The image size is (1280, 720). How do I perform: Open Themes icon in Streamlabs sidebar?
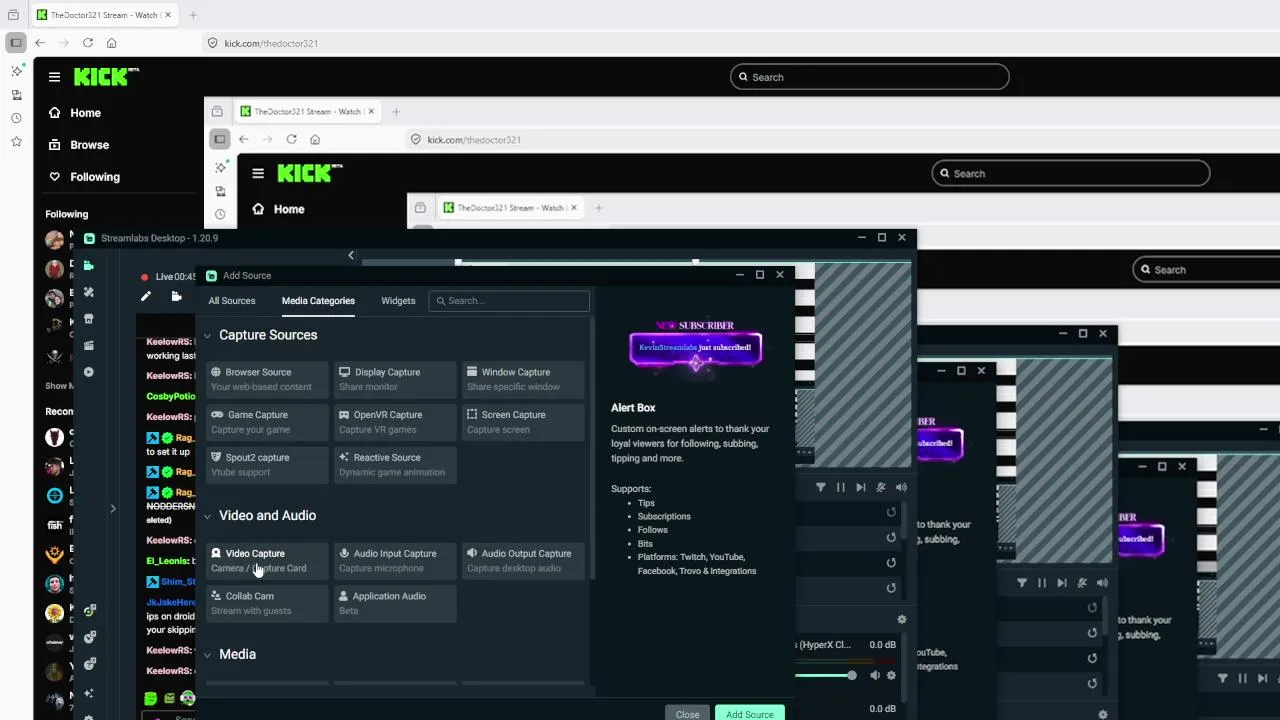coord(89,292)
